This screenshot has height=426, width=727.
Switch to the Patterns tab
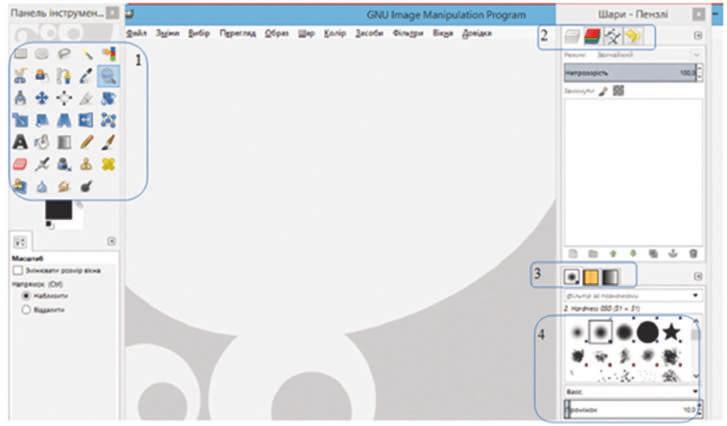(x=591, y=277)
